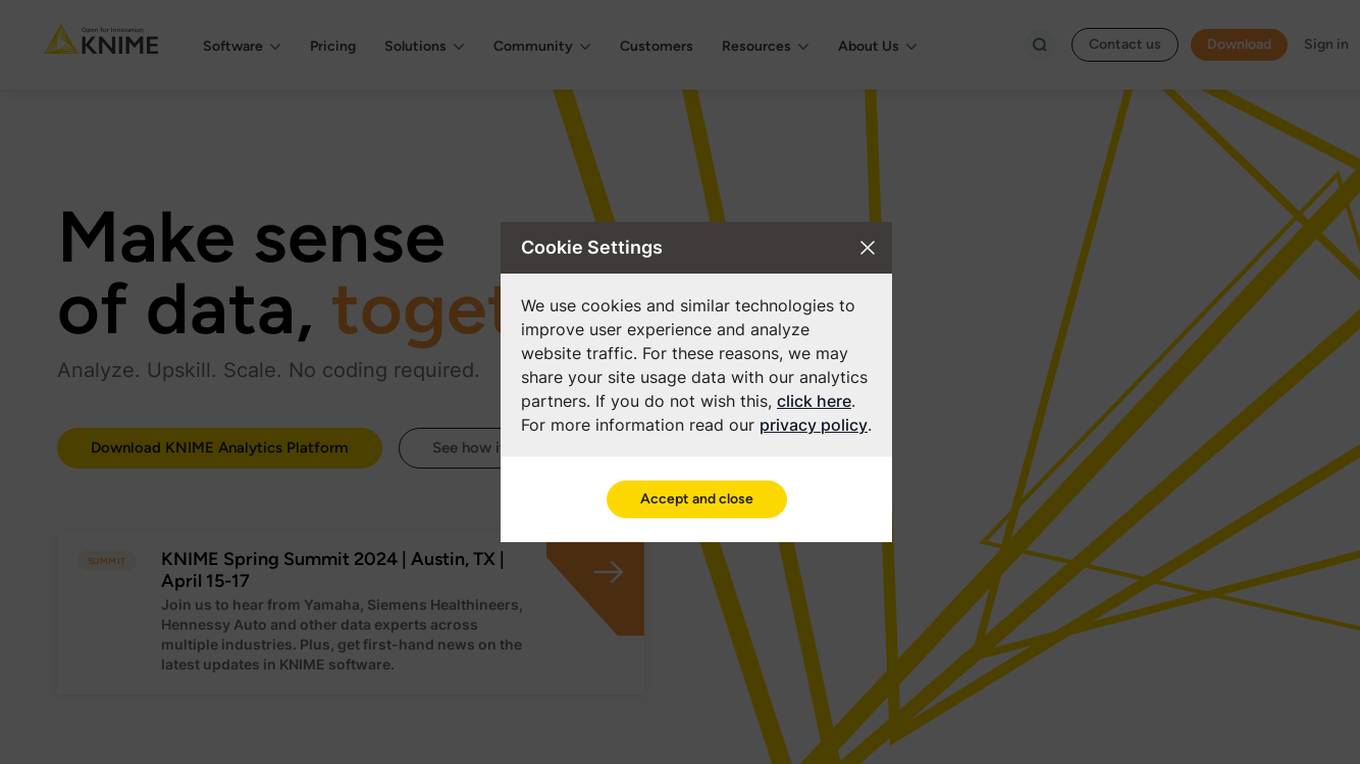This screenshot has height=764, width=1360.
Task: Open the Community menu label
Action: pyautogui.click(x=532, y=46)
